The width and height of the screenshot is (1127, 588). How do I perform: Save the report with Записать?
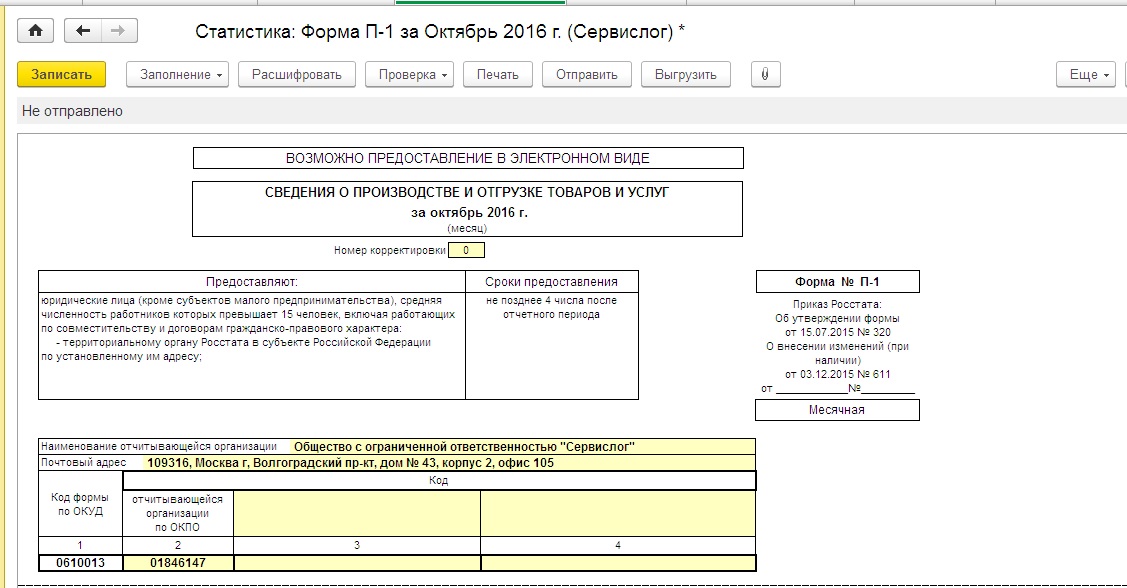click(x=62, y=75)
